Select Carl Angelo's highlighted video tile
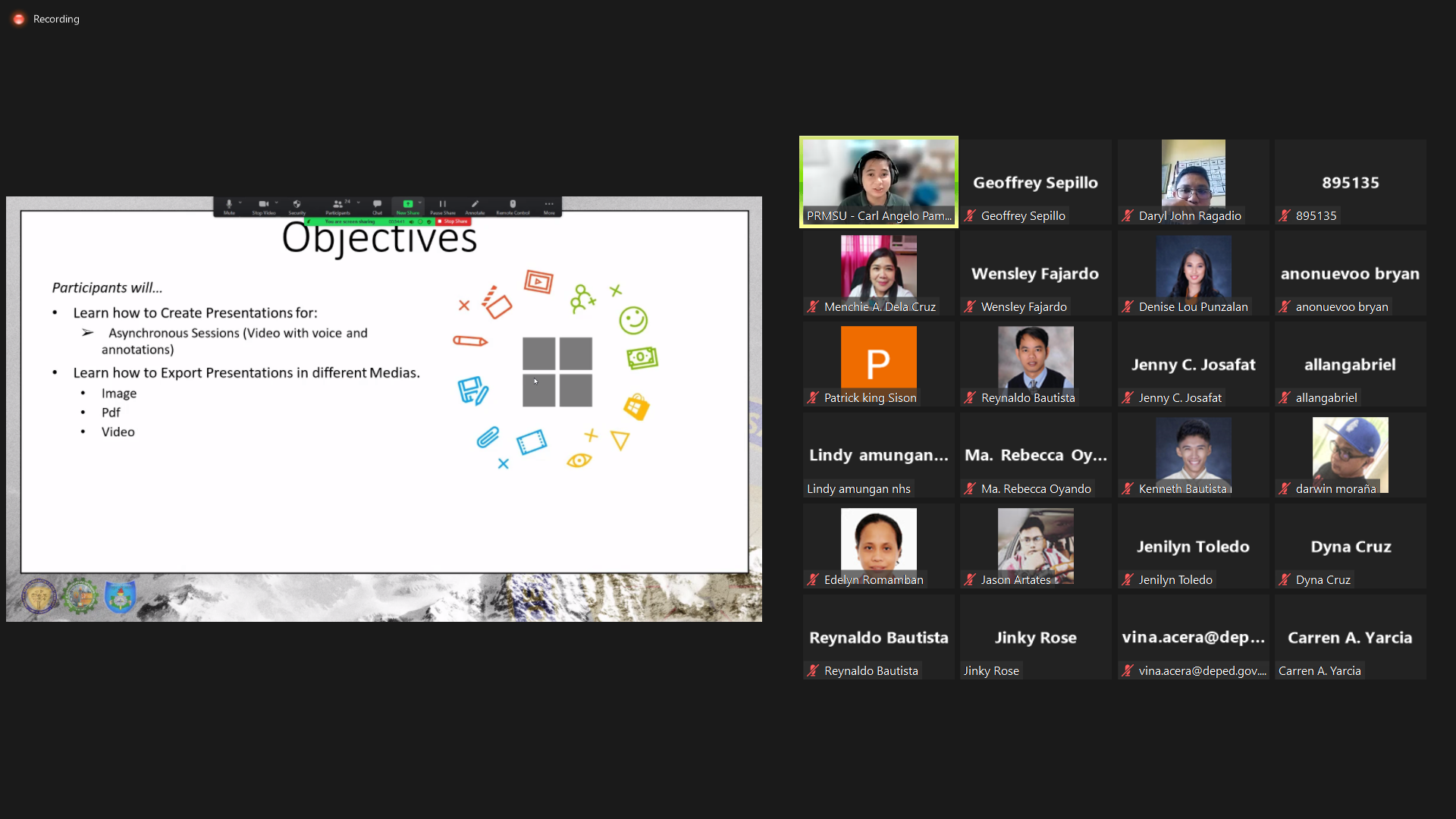Viewport: 1456px width, 819px height. point(878,181)
